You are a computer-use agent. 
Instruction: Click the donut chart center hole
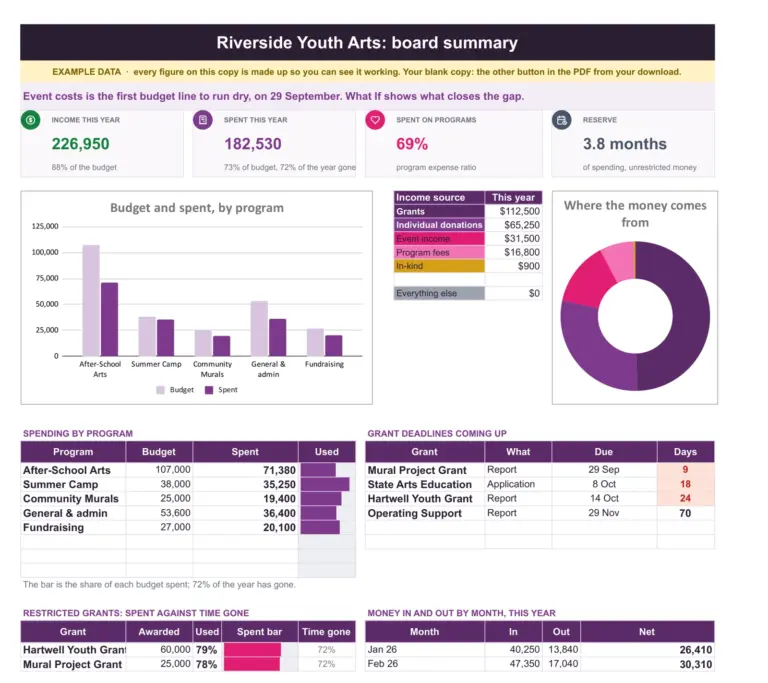click(x=635, y=316)
